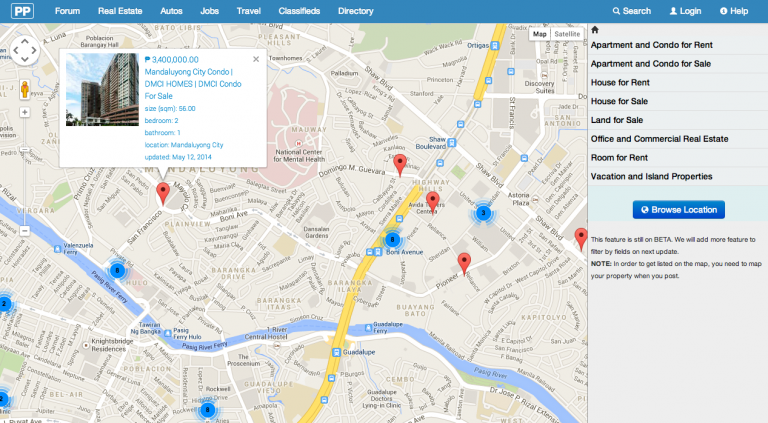Click red marker below the info popup
The width and height of the screenshot is (768, 423).
(163, 193)
